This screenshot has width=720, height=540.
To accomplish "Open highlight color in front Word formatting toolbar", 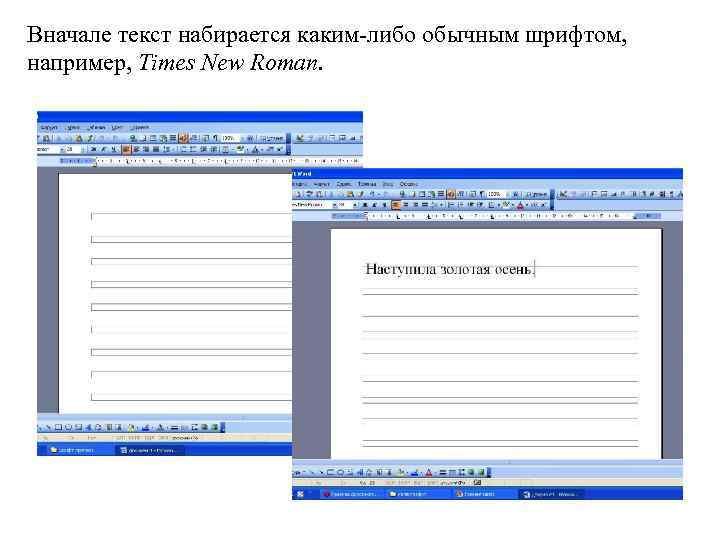I will pyautogui.click(x=506, y=205).
